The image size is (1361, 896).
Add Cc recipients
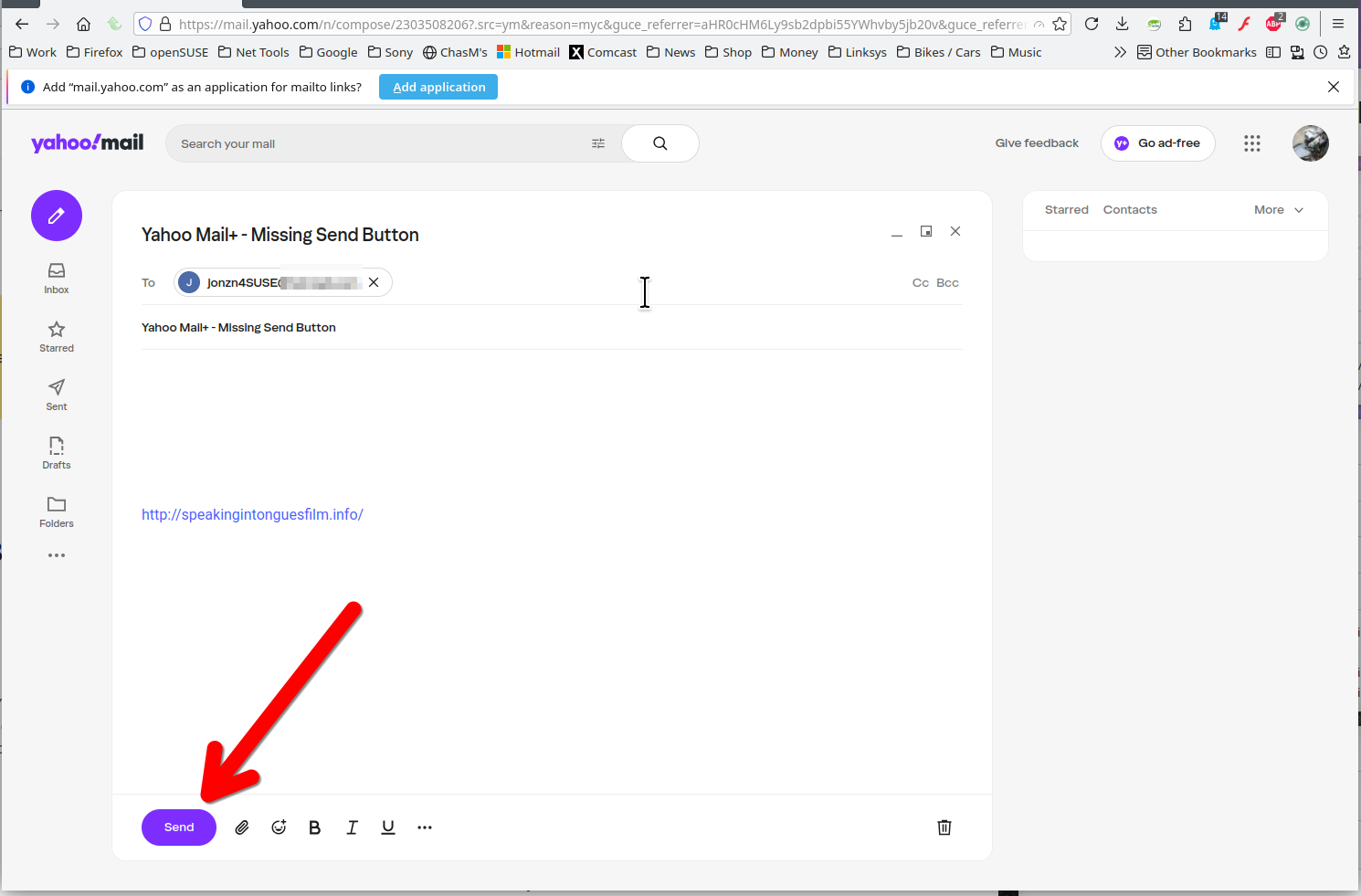tap(921, 283)
